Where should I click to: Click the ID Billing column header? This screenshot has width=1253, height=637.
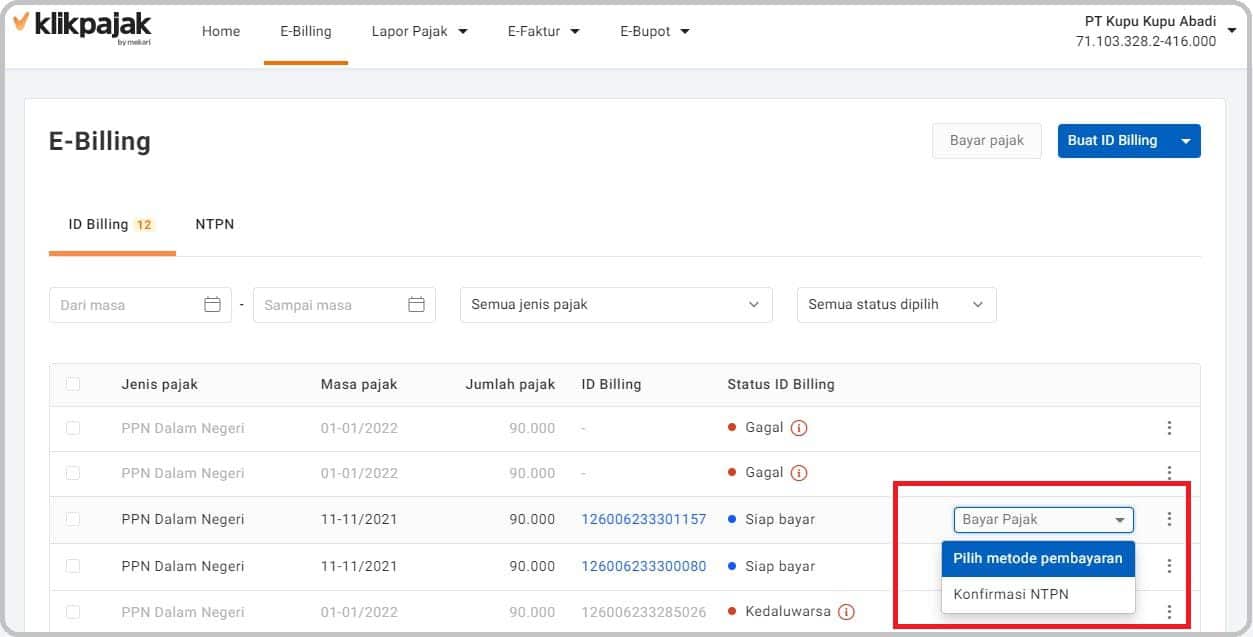click(611, 384)
